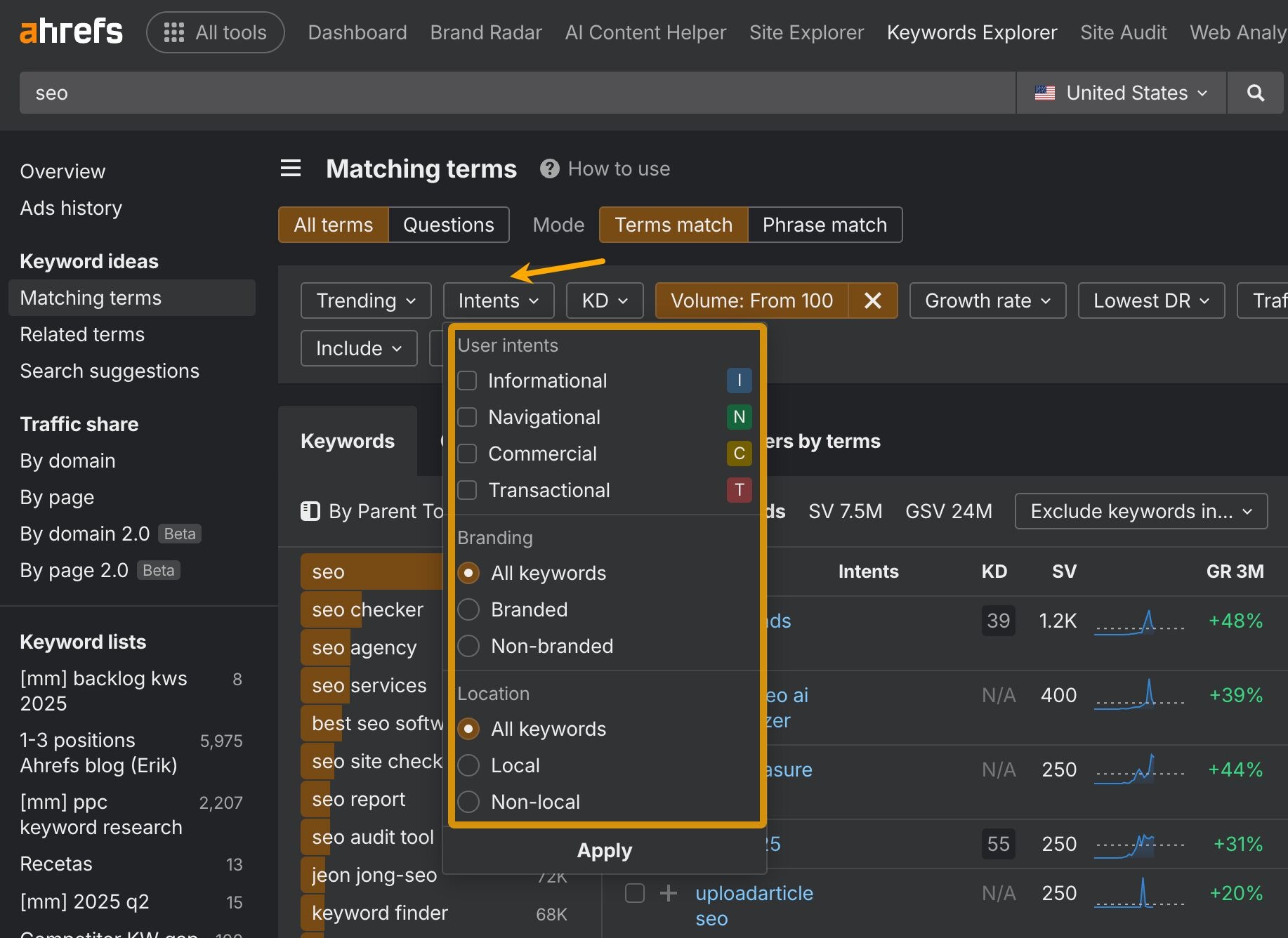Screen dimensions: 1288x938
Task: Open the hamburger menu beside Matching terms
Action: [x=291, y=169]
